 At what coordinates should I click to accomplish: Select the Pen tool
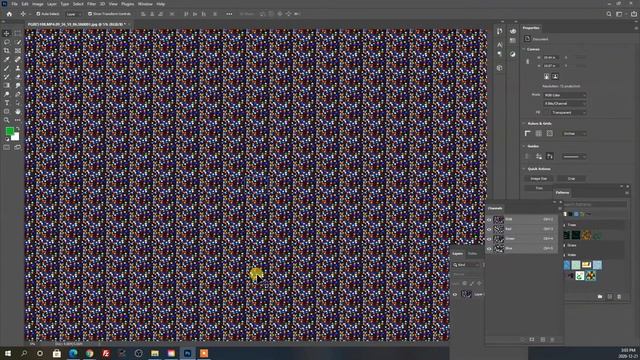(18, 94)
